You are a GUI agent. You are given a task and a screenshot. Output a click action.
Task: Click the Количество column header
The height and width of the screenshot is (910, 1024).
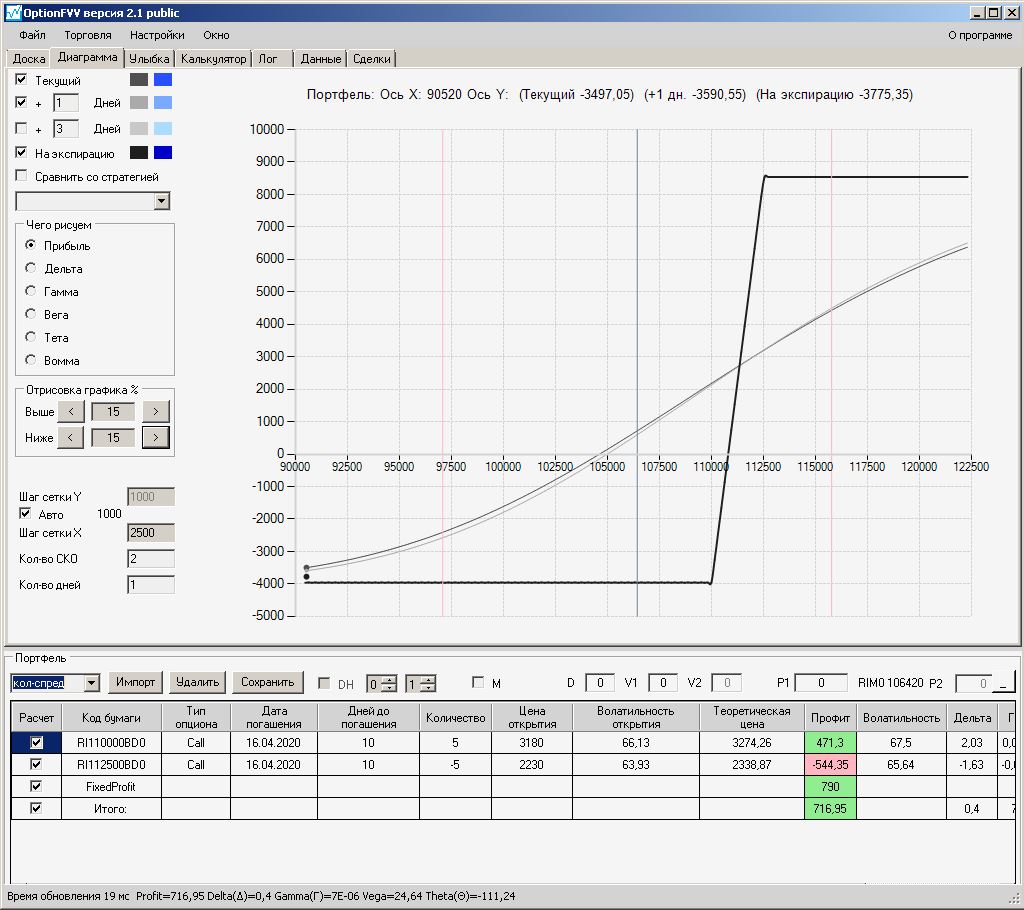(x=455, y=717)
